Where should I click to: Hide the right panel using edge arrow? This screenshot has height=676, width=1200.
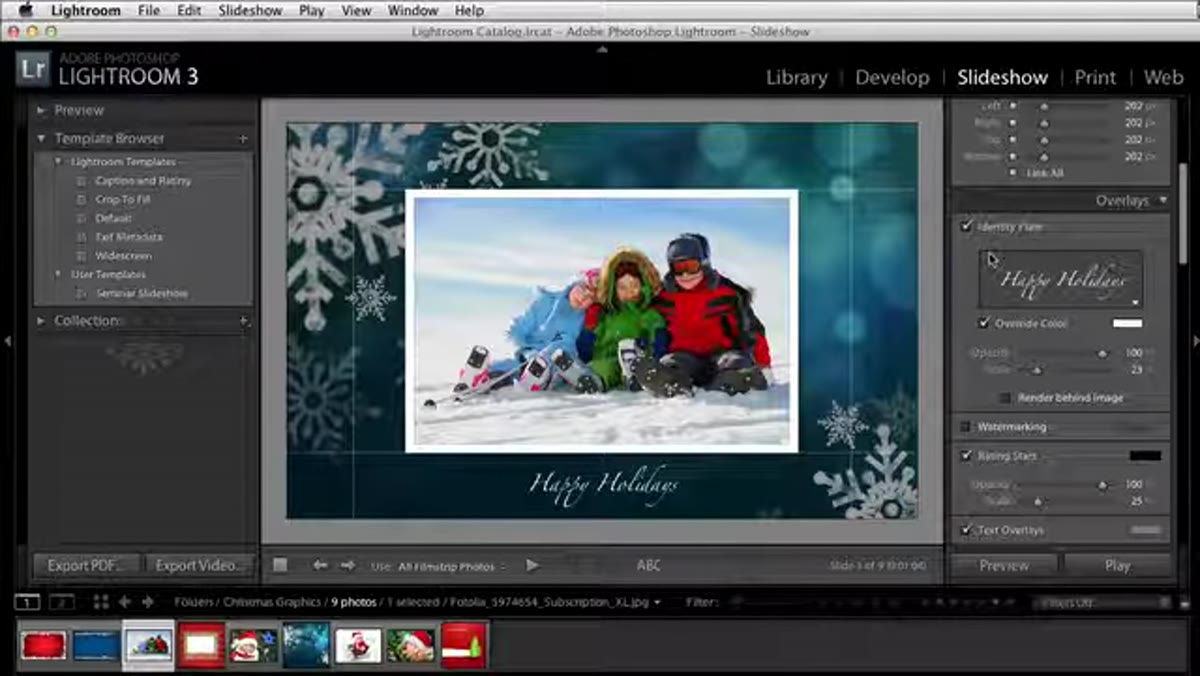[1194, 341]
